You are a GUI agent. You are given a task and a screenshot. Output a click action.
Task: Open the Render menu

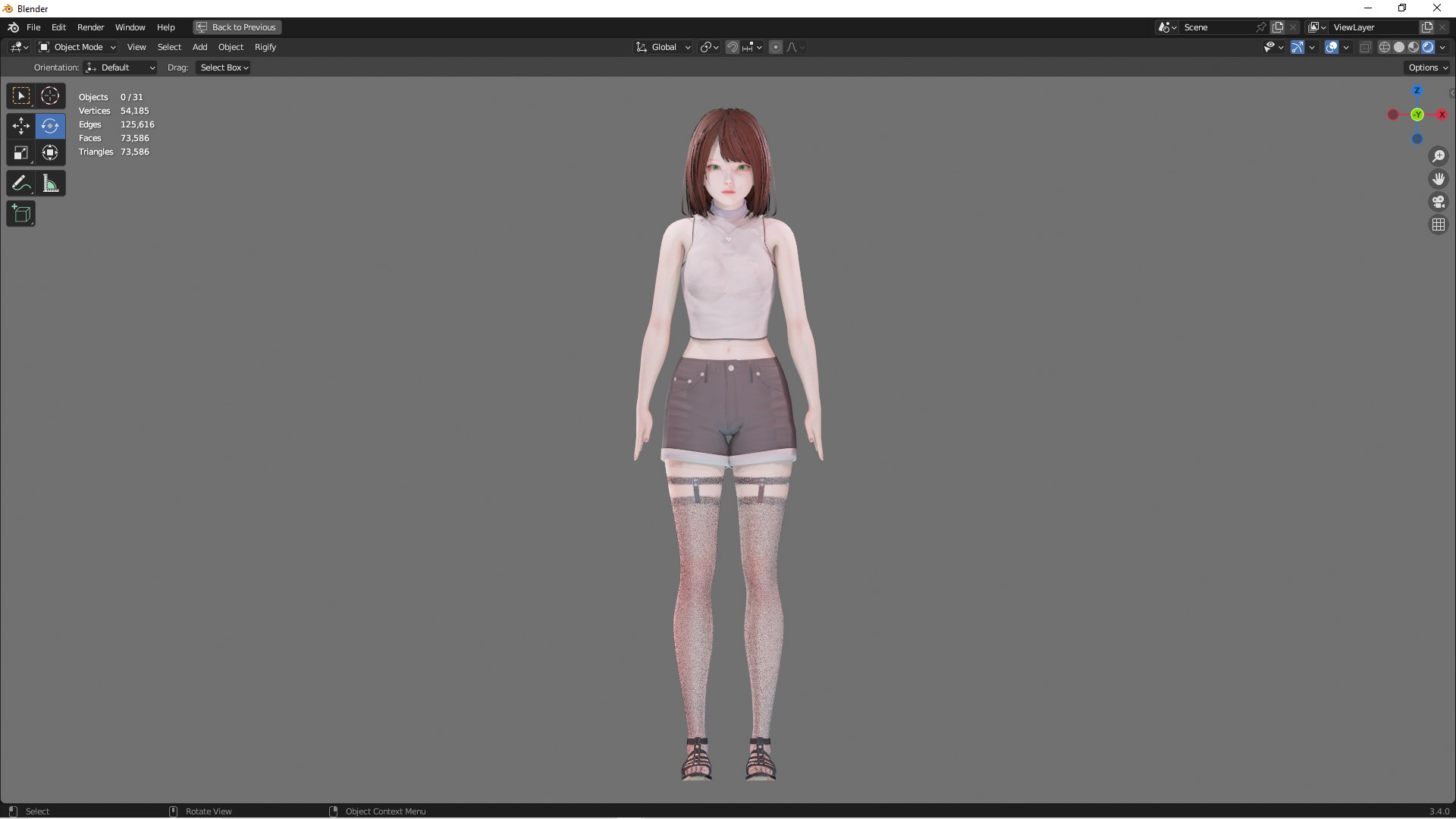pyautogui.click(x=90, y=27)
